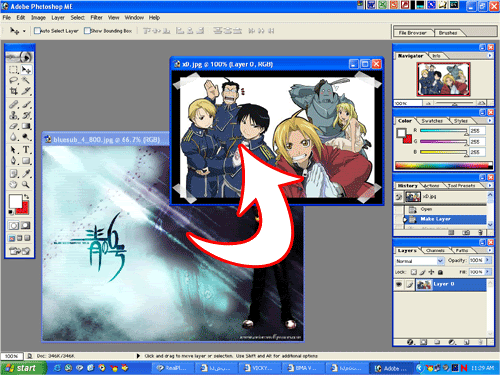This screenshot has width=500, height=375.
Task: Hide Layer 0 using its eye icon
Action: pyautogui.click(x=399, y=284)
